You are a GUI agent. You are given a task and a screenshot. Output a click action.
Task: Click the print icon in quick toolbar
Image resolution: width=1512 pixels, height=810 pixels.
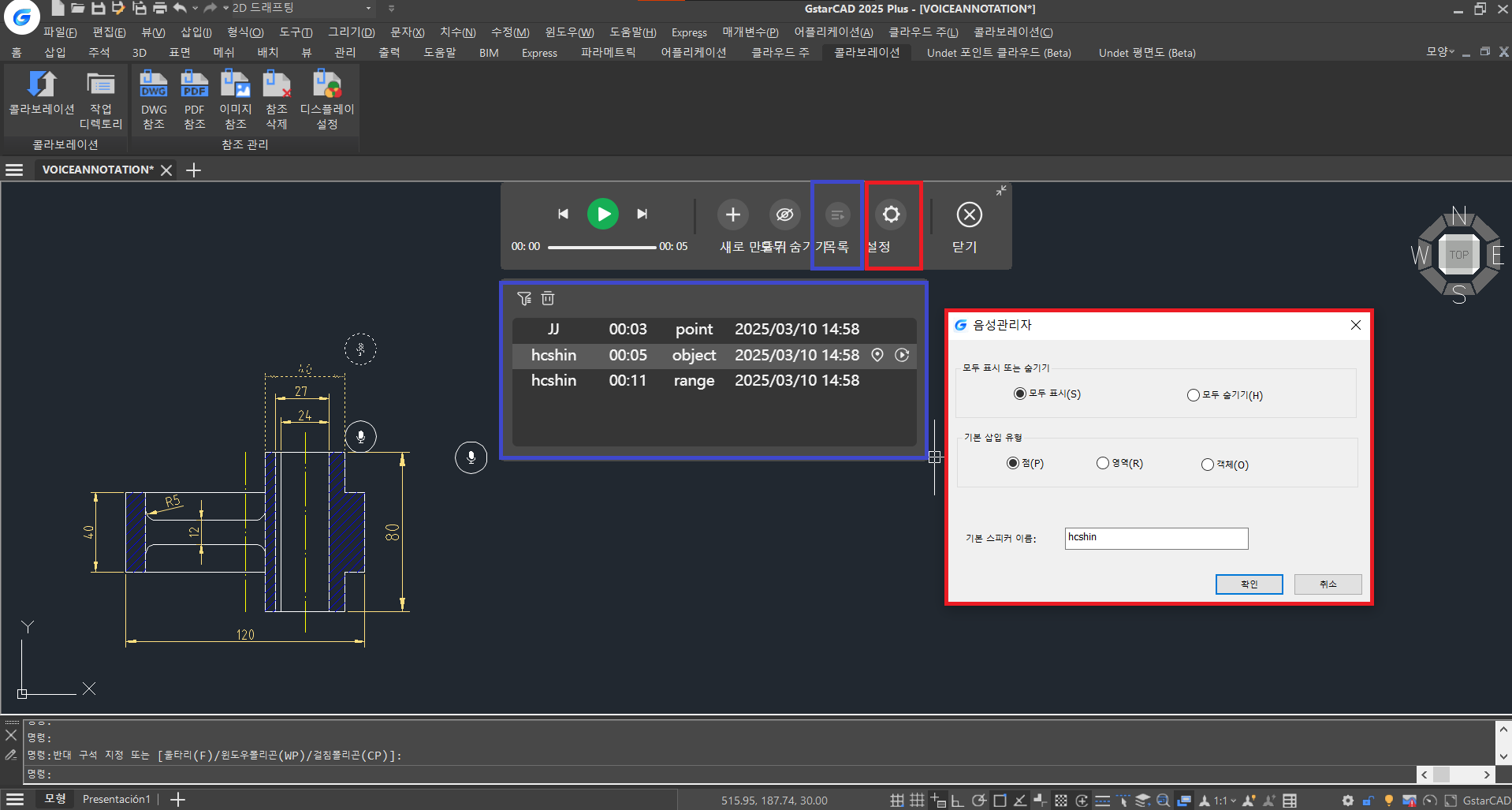tap(160, 9)
